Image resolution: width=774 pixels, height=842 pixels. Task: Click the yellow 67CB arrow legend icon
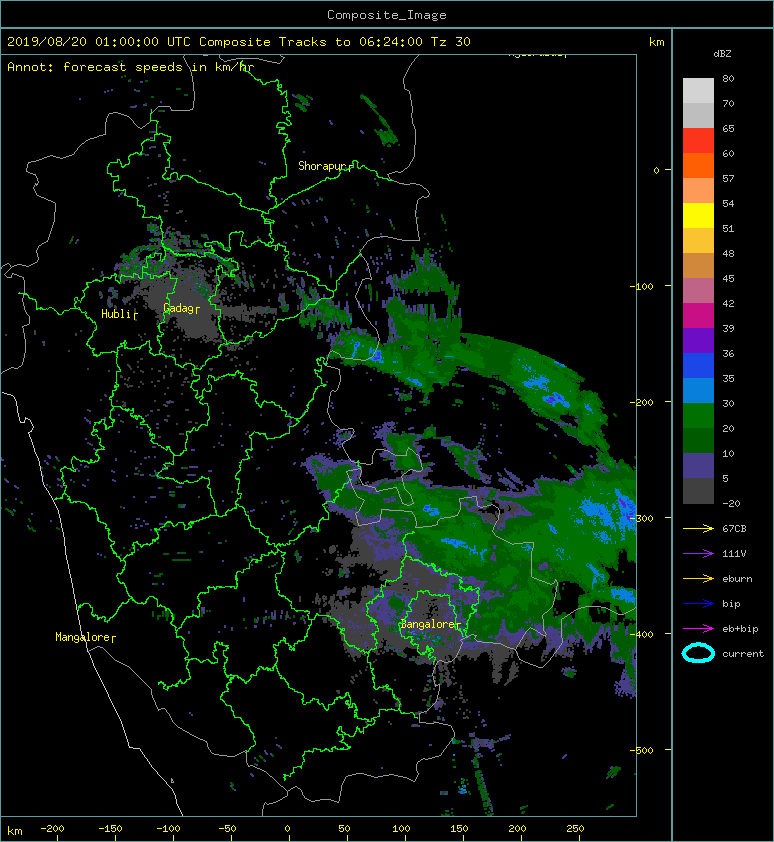[698, 529]
